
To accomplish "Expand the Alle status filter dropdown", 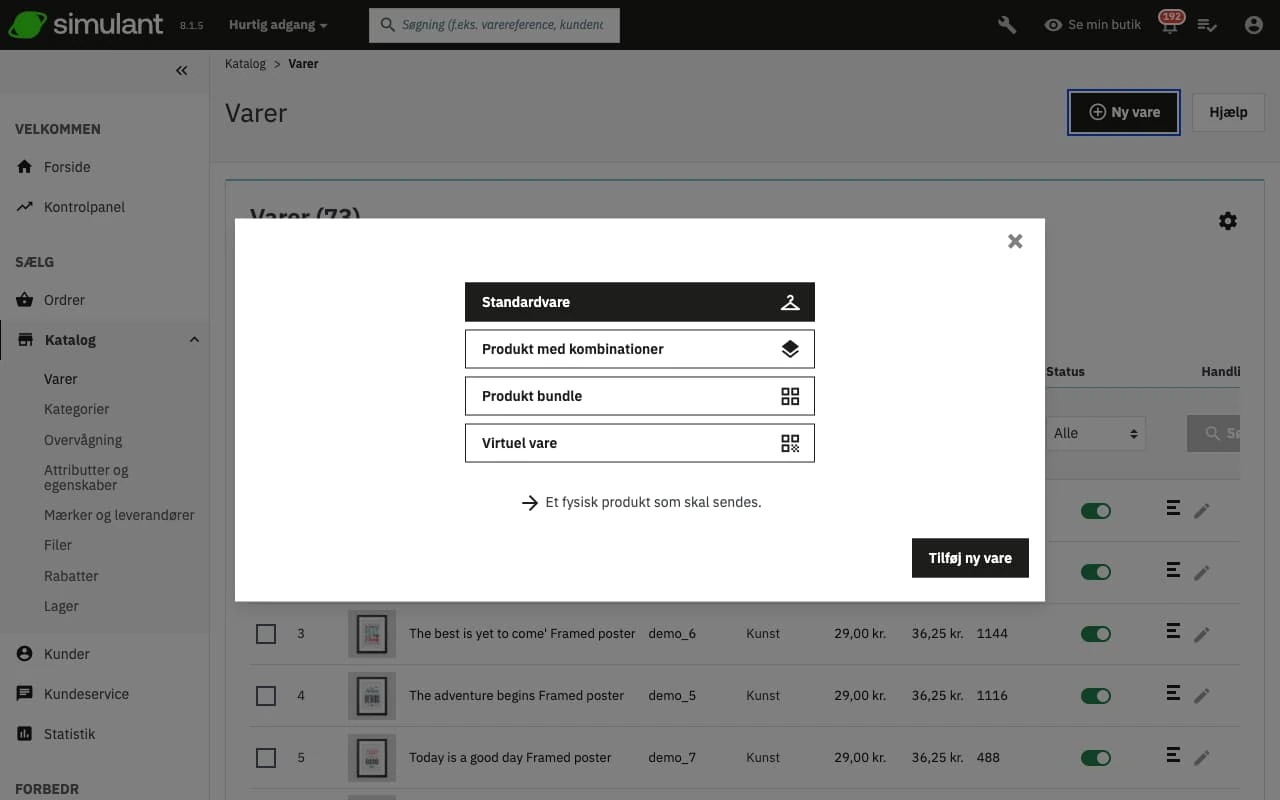I will (1095, 433).
